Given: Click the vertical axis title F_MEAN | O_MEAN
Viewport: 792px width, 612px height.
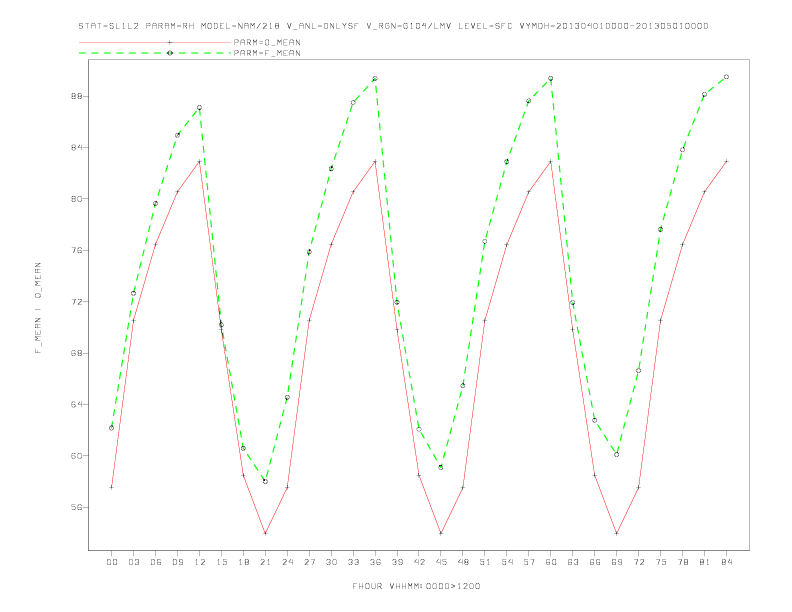Looking at the screenshot, I should point(38,308).
